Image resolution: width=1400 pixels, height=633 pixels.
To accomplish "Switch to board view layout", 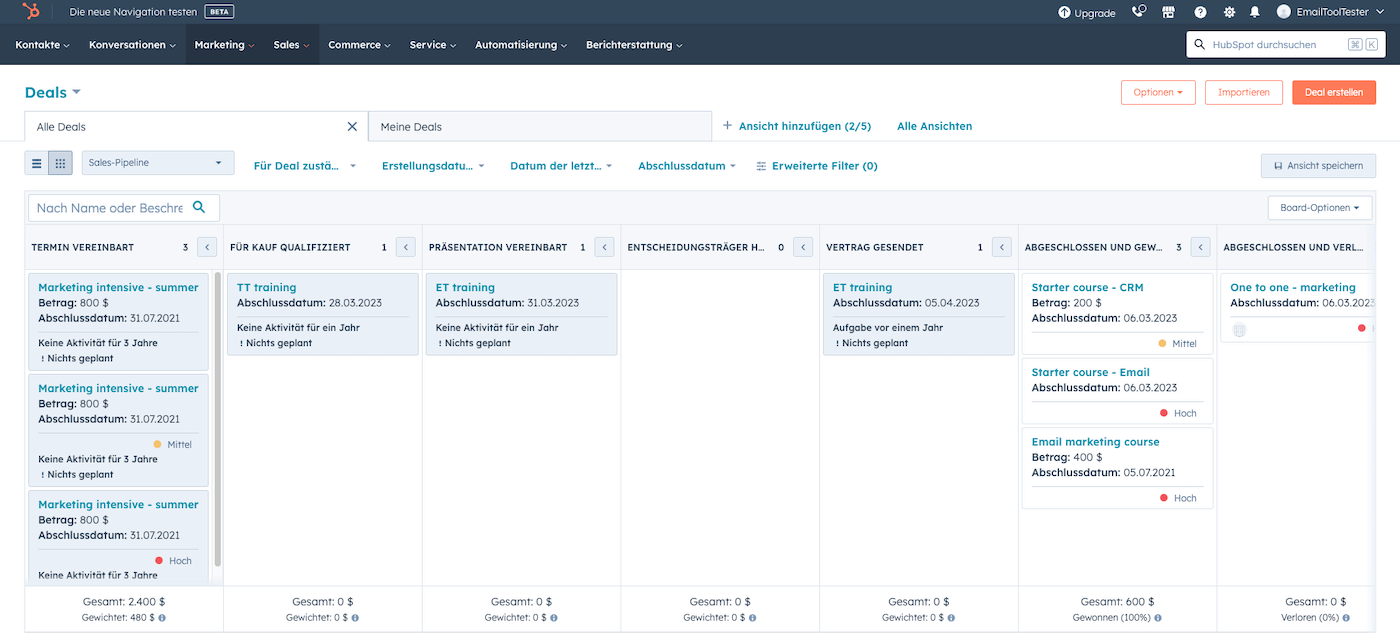I will tap(61, 164).
